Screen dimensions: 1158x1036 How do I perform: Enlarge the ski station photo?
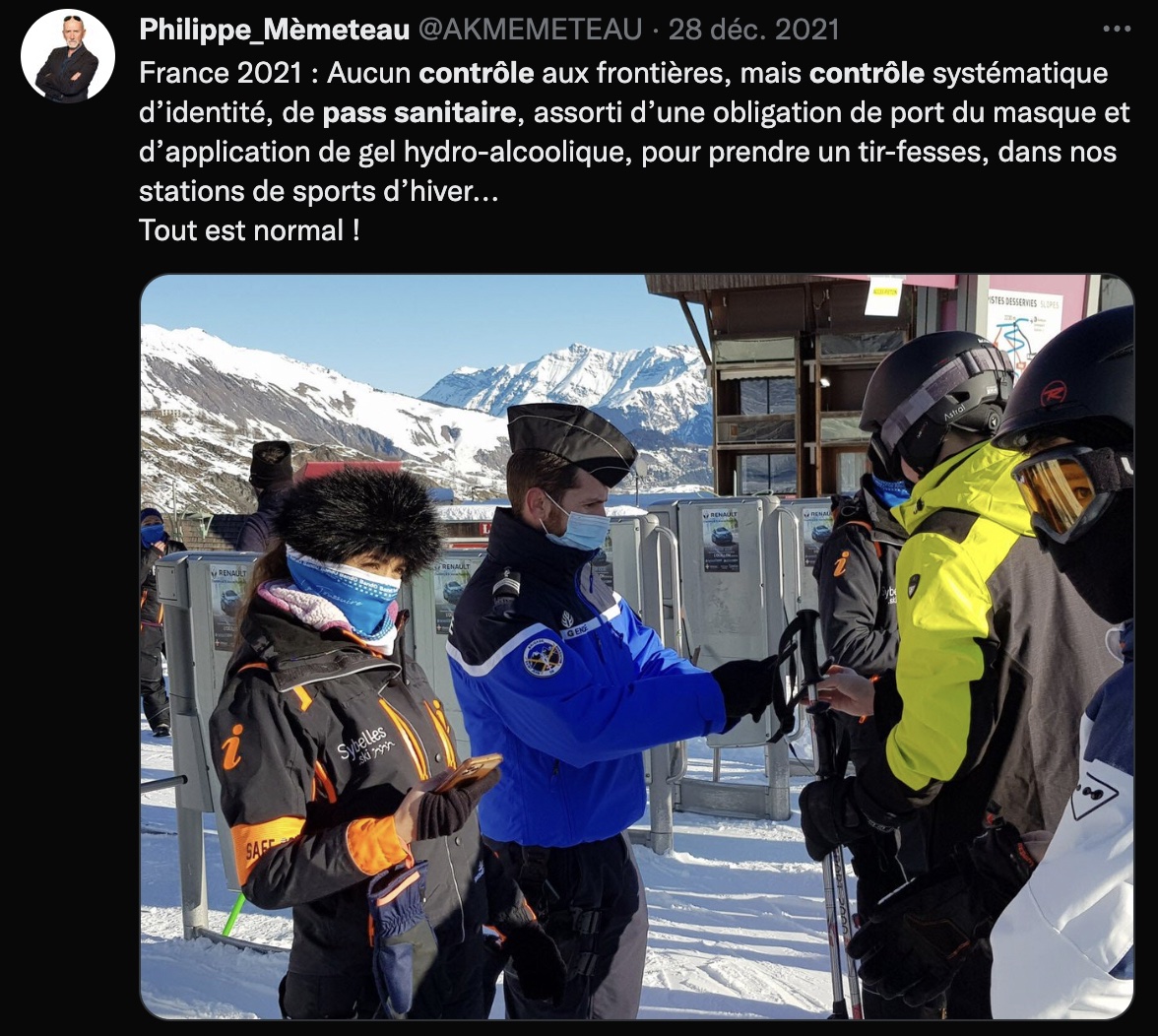[x=636, y=647]
